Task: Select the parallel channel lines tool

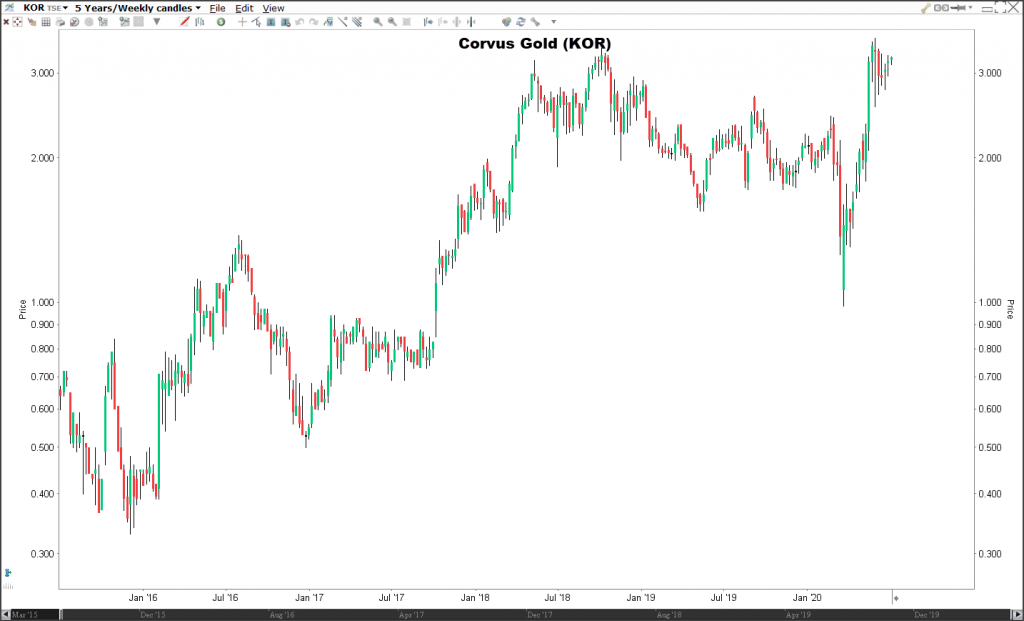Action: coord(357,22)
